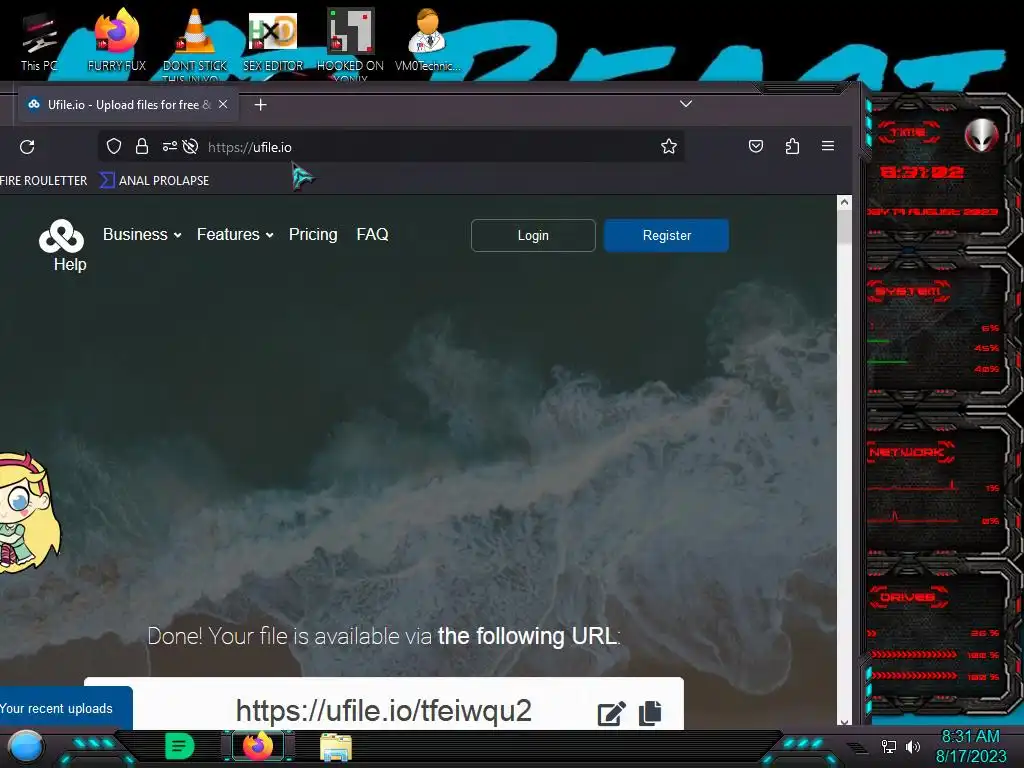Open the Help link
Screen dimensions: 1024x768
pos(70,264)
